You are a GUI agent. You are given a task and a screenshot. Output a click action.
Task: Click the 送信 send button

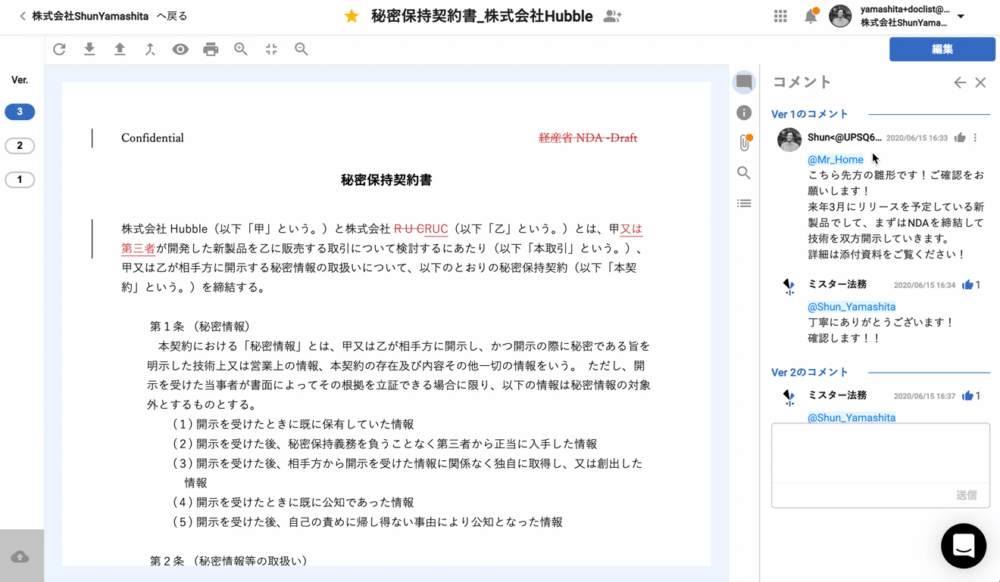pyautogui.click(x=966, y=495)
